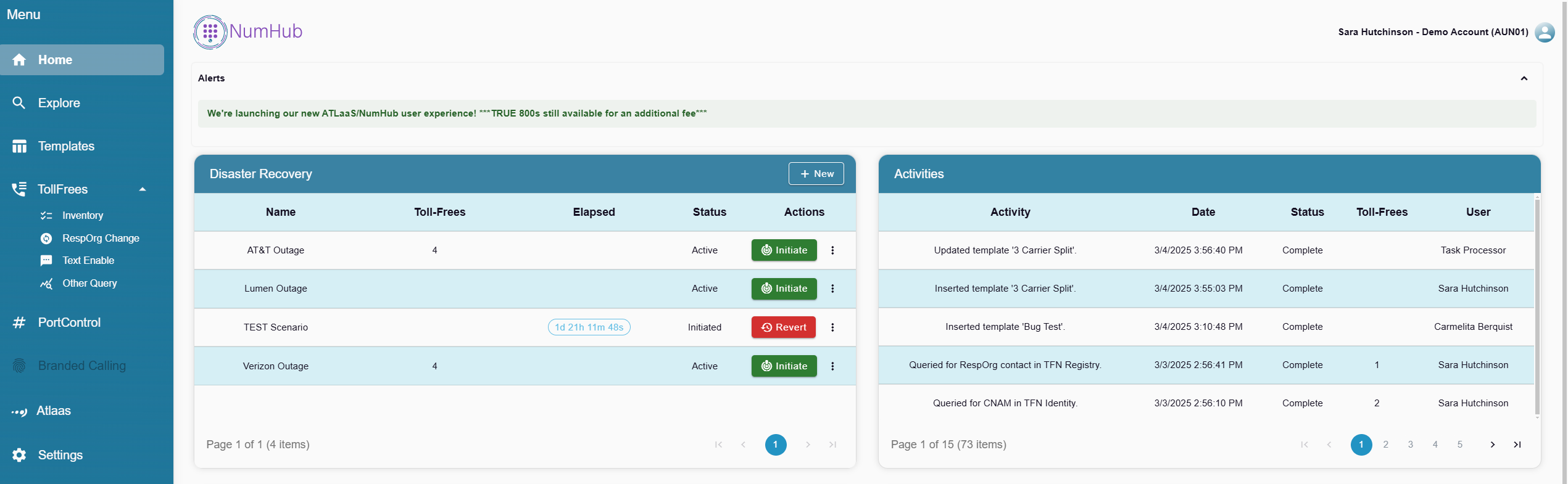
Task: Click the Templates table icon
Action: click(x=19, y=146)
